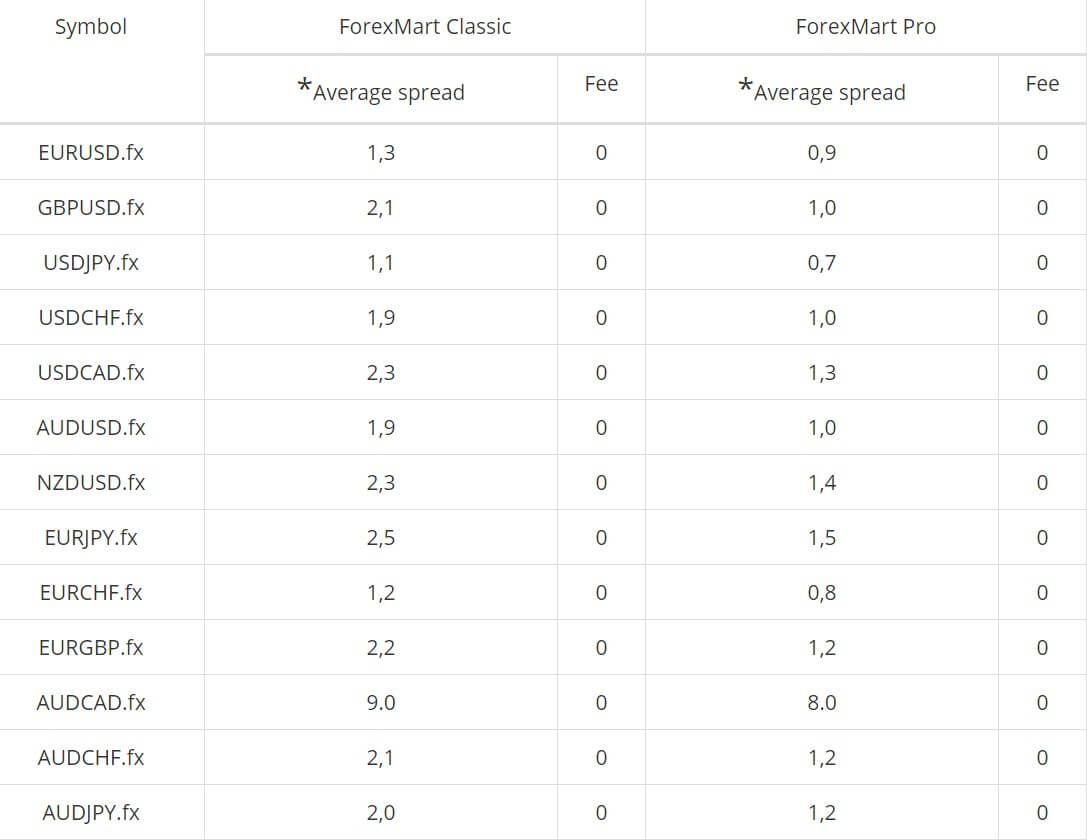
Task: Click the Symbol column header
Action: point(91,27)
